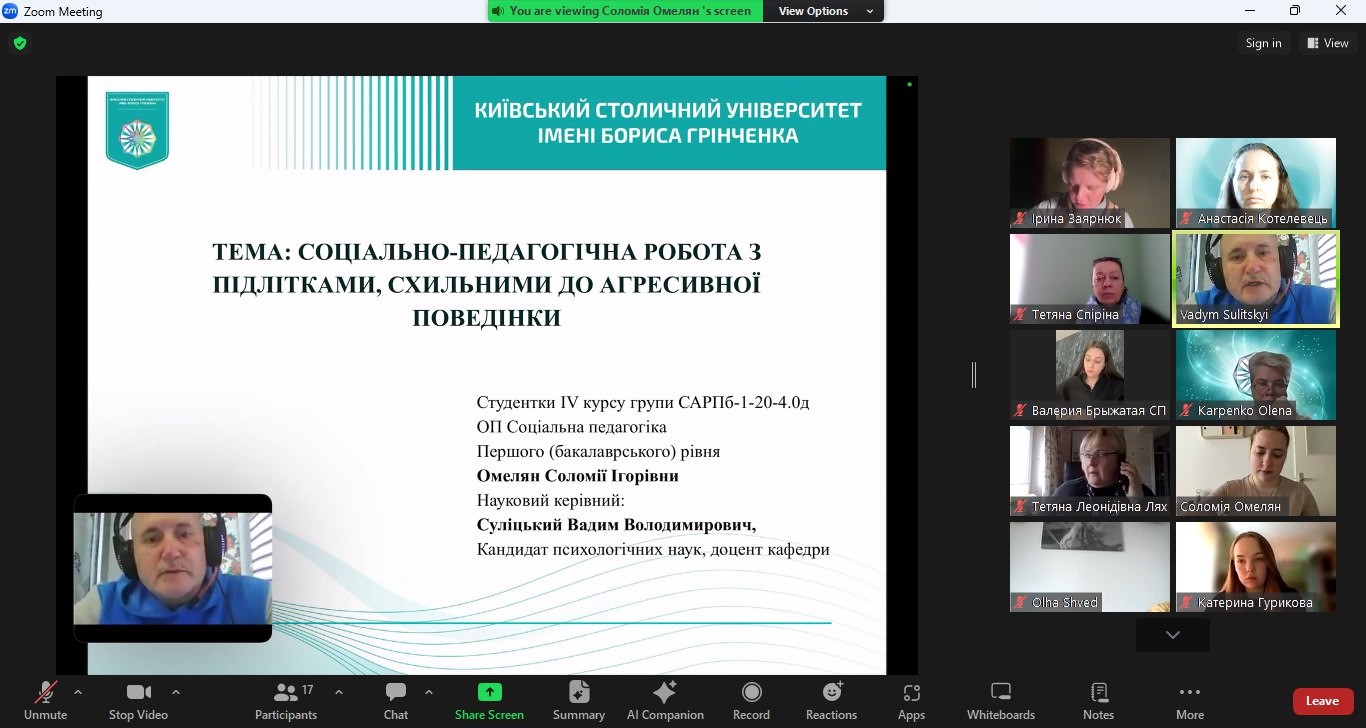Screen dimensions: 1366x728
Task: Expand audio settings arrow next to Unmute
Action: [x=78, y=692]
